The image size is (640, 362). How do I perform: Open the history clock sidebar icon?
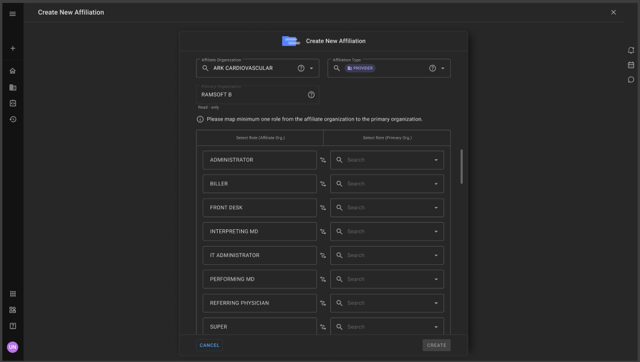13,119
